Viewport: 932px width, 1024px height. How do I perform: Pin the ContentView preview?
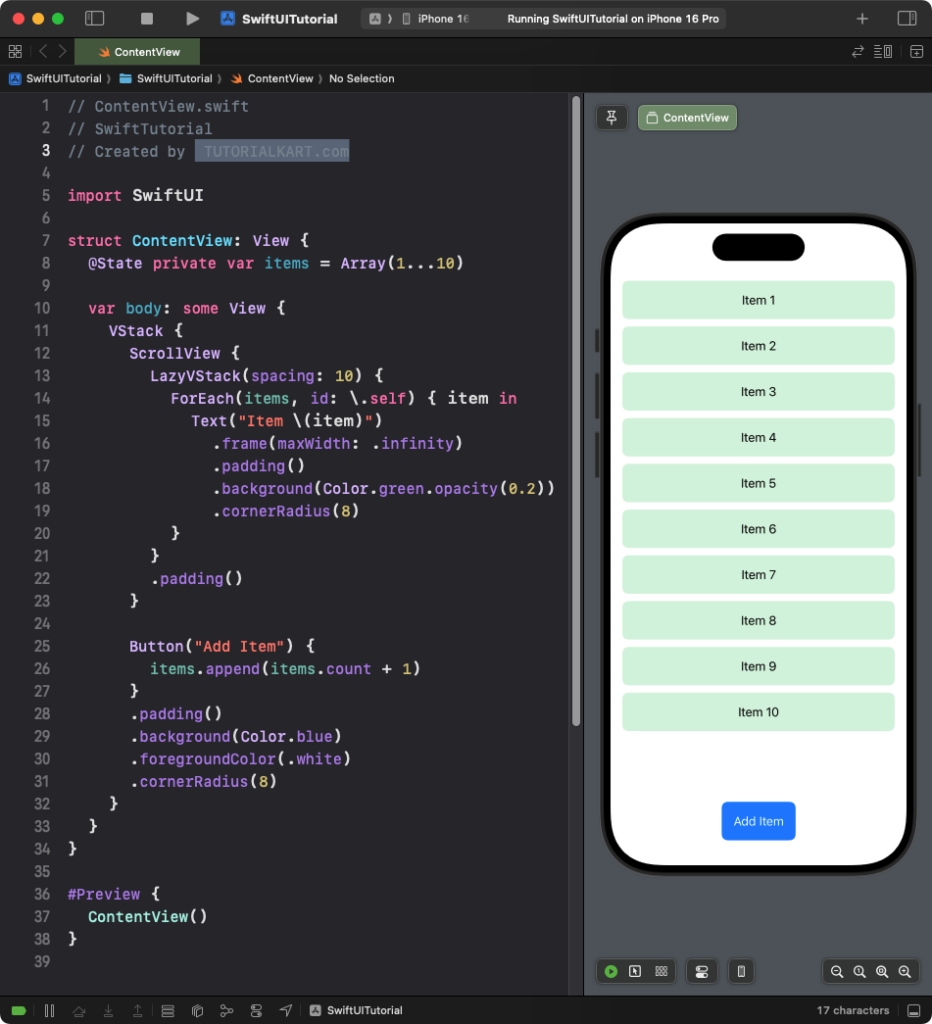coord(611,117)
